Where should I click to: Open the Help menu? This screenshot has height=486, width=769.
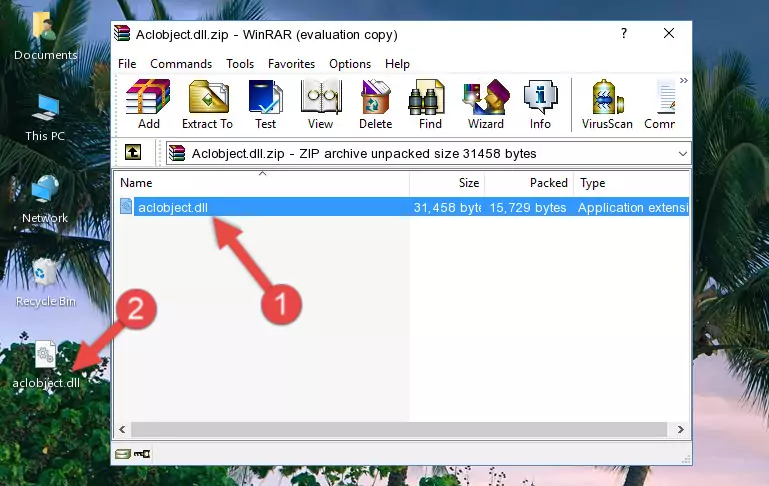point(397,64)
